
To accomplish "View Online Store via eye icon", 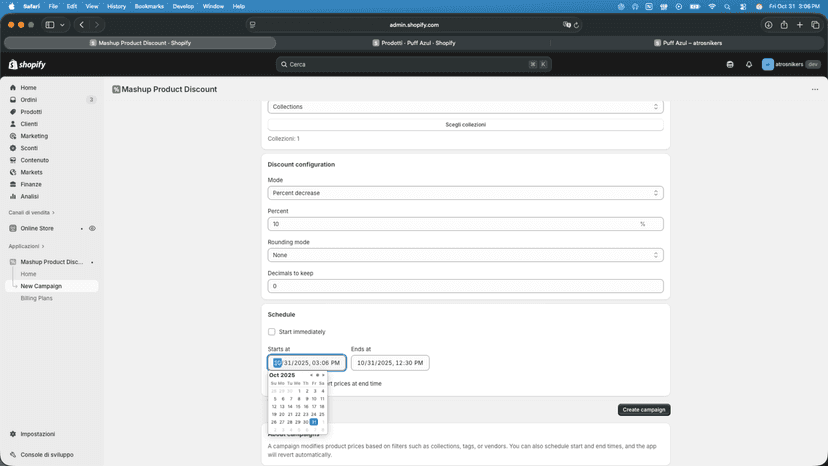I will coord(92,228).
